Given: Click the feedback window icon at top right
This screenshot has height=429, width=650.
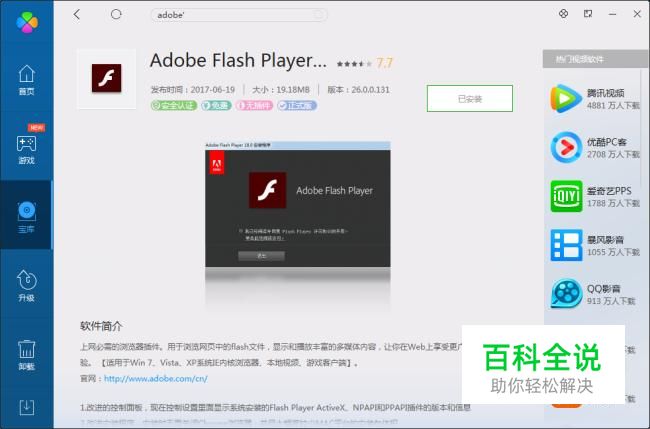Looking at the screenshot, I should click(x=588, y=14).
